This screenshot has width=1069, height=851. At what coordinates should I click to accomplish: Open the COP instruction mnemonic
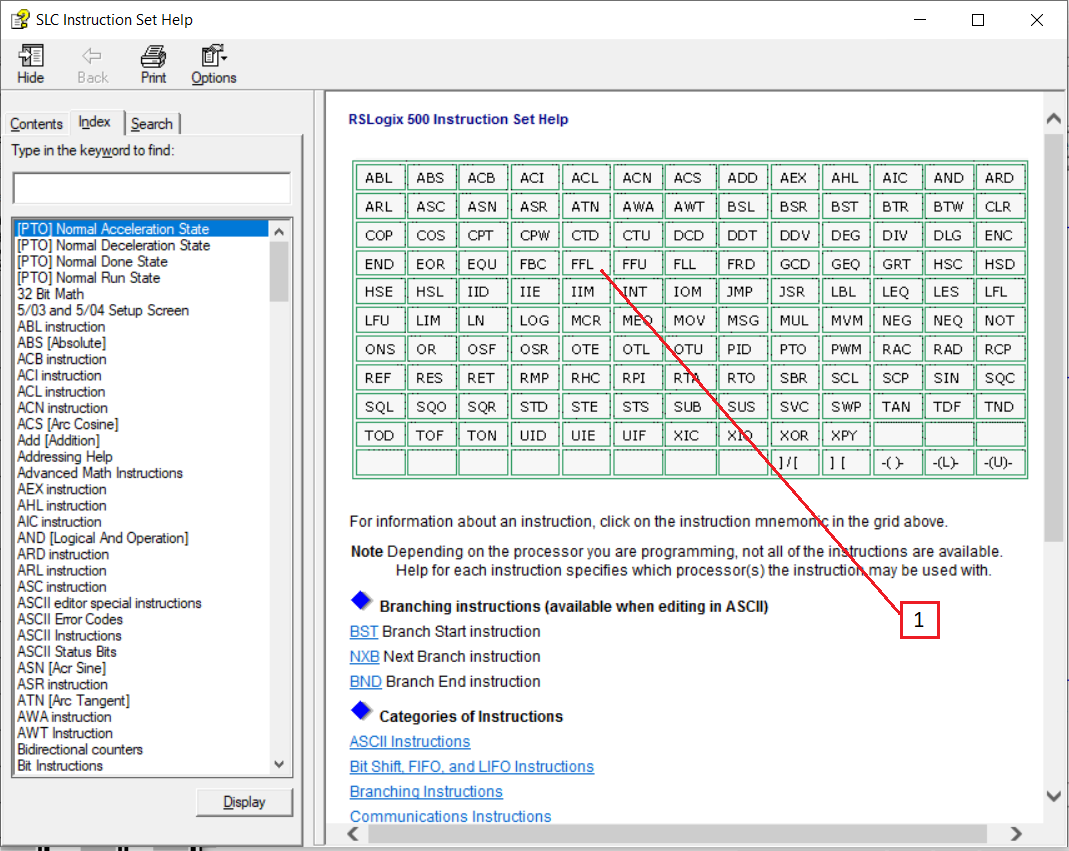pos(379,235)
